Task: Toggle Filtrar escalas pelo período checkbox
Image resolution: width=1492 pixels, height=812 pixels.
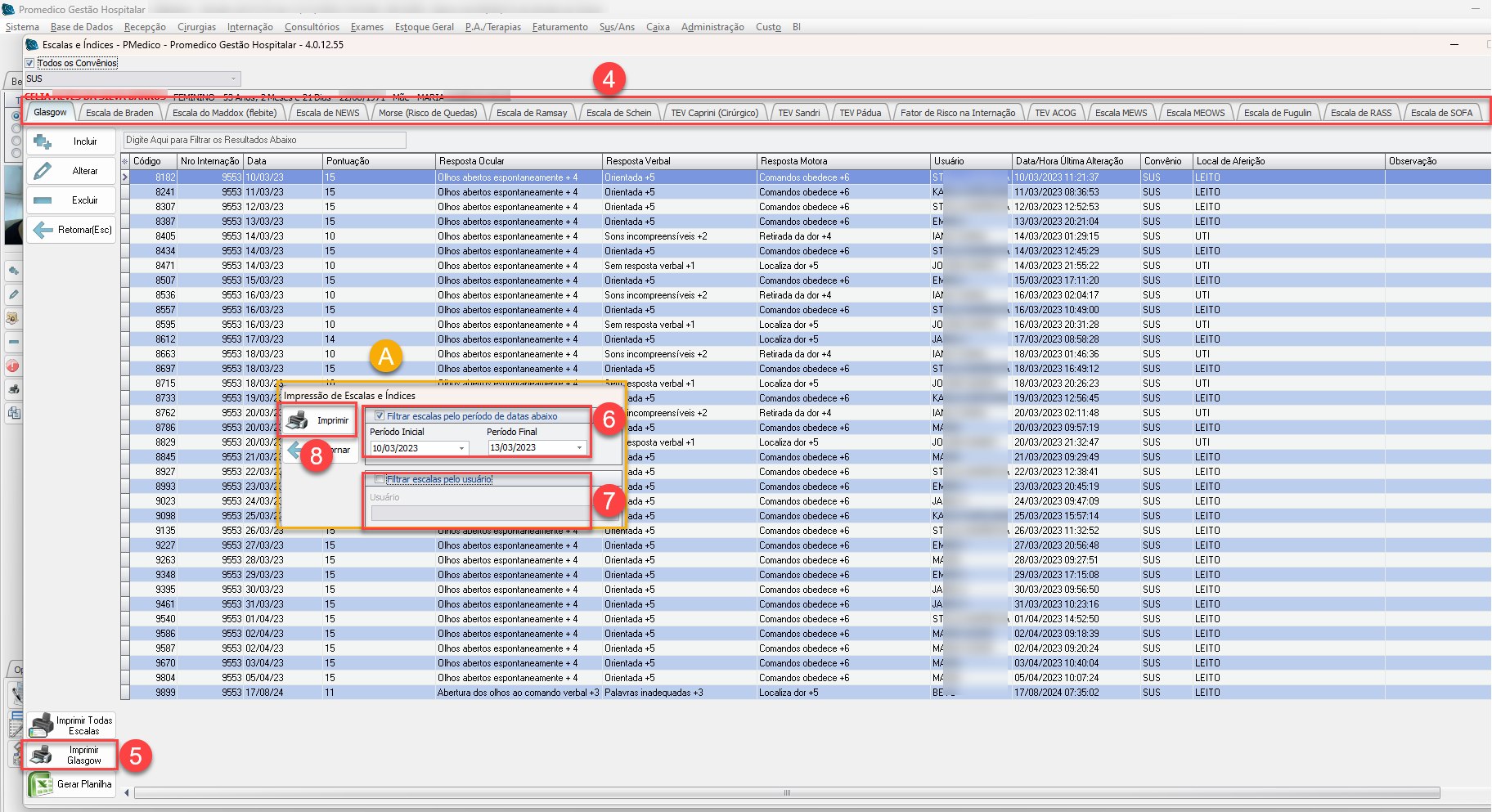Action: 380,416
